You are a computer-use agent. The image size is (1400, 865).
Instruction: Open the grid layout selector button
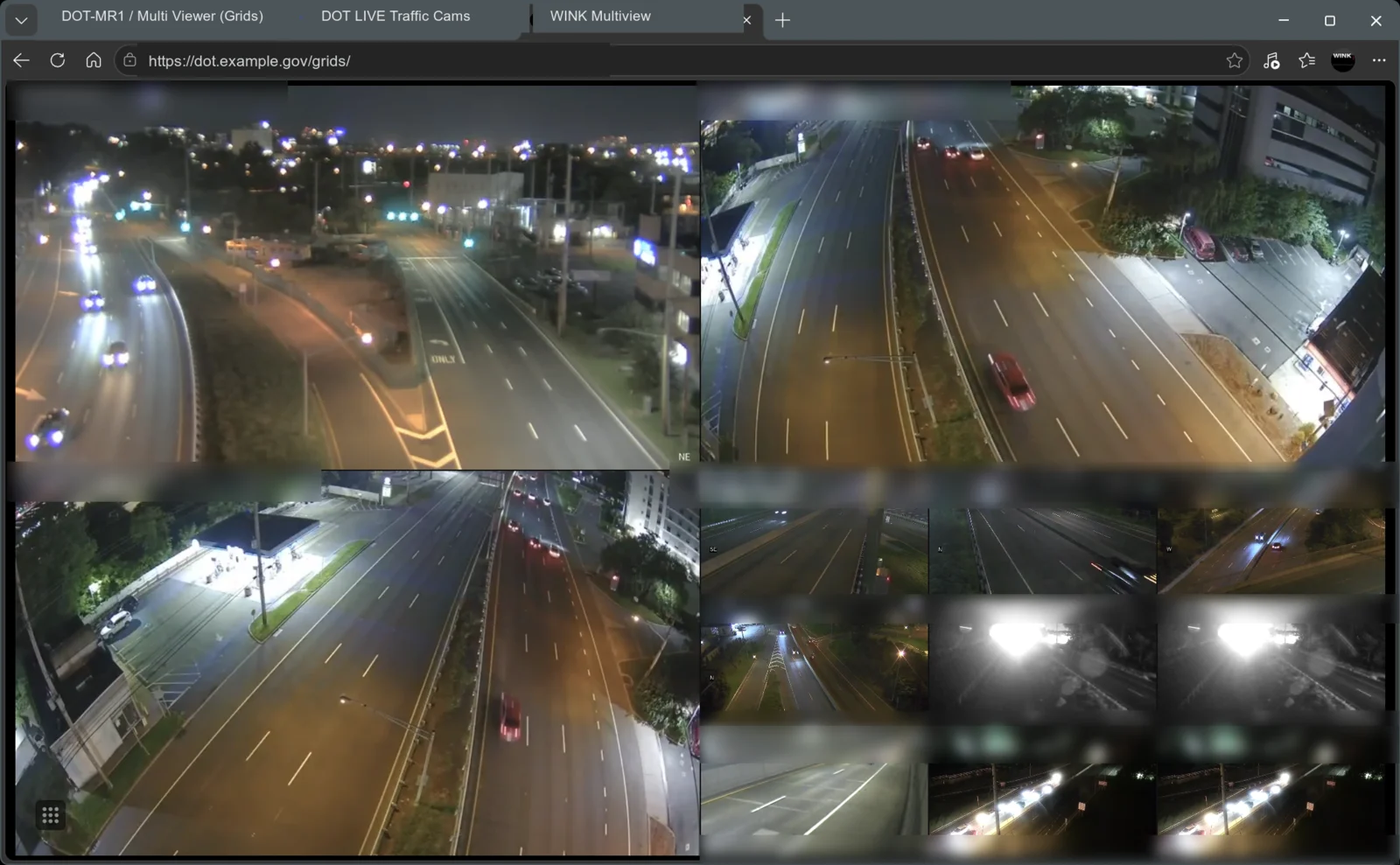[x=50, y=815]
